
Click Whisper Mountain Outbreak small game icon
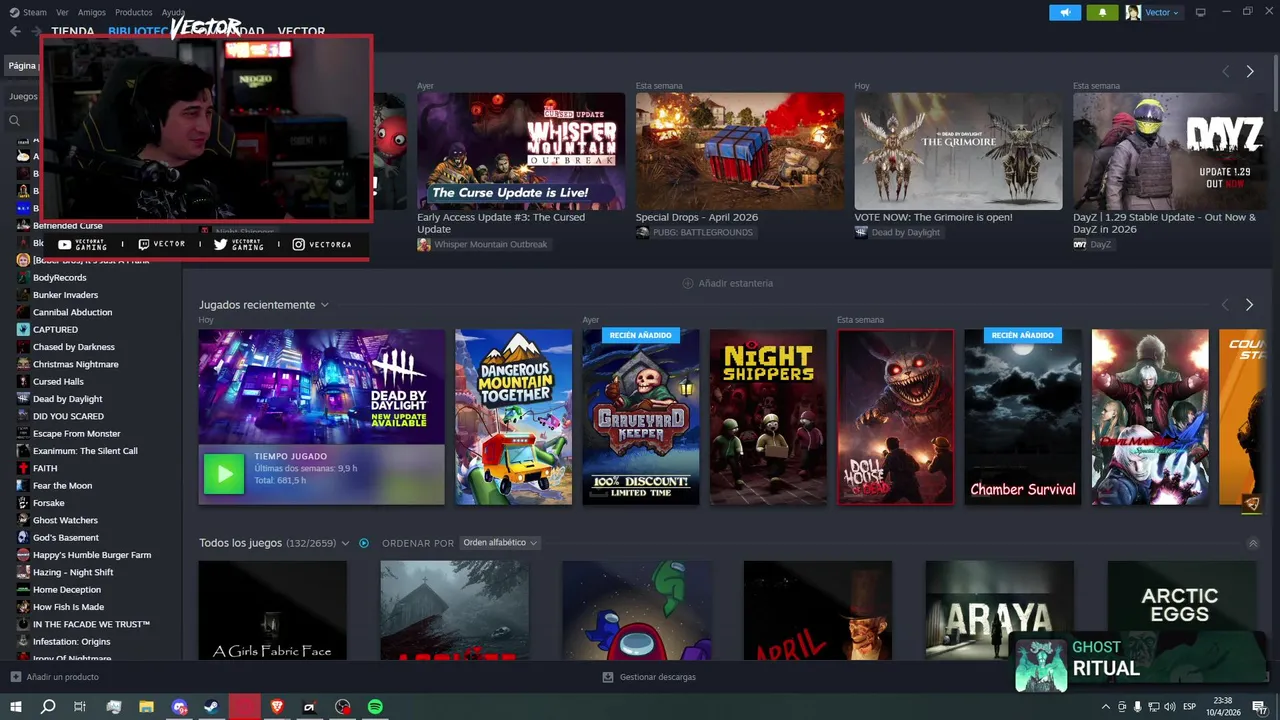pos(424,244)
